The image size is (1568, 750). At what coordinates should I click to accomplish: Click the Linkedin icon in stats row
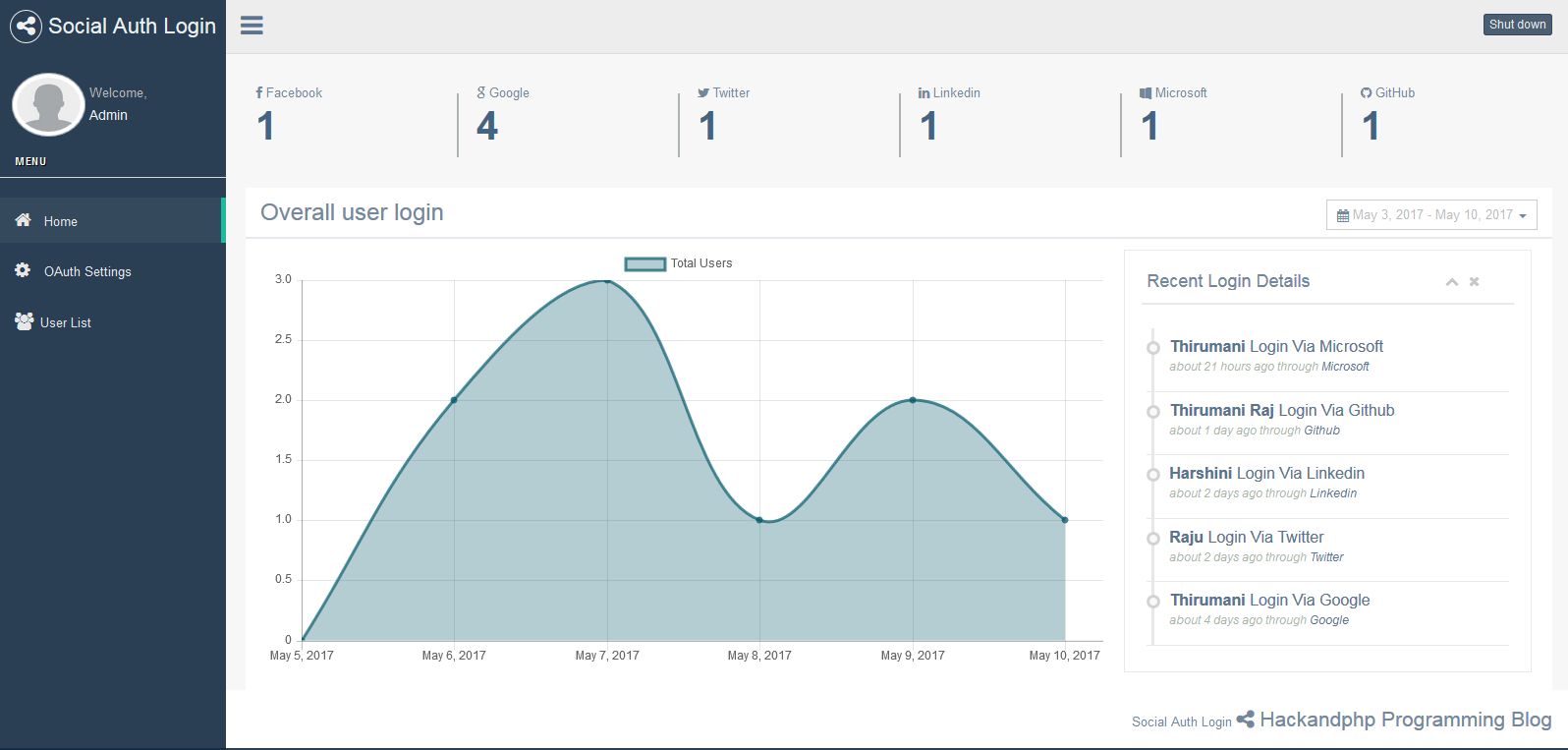(924, 92)
